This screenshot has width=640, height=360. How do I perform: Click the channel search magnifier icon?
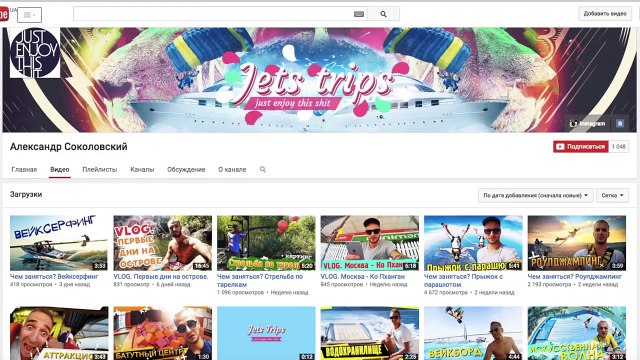[x=263, y=169]
